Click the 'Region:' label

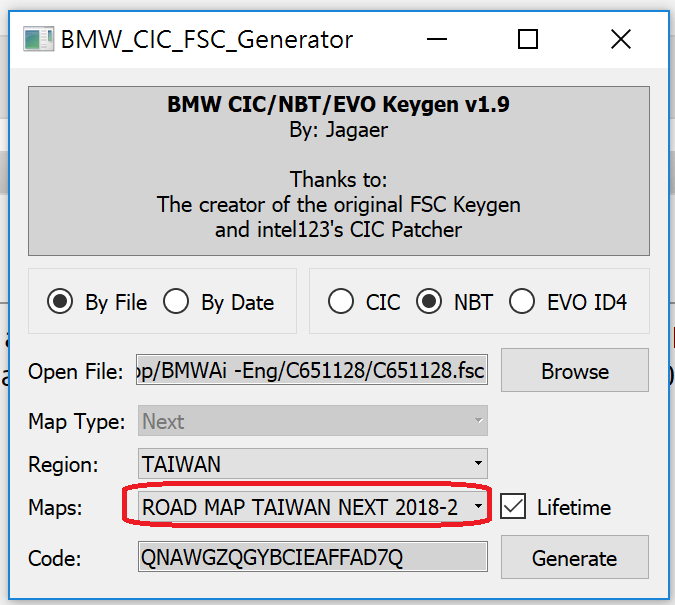(63, 465)
